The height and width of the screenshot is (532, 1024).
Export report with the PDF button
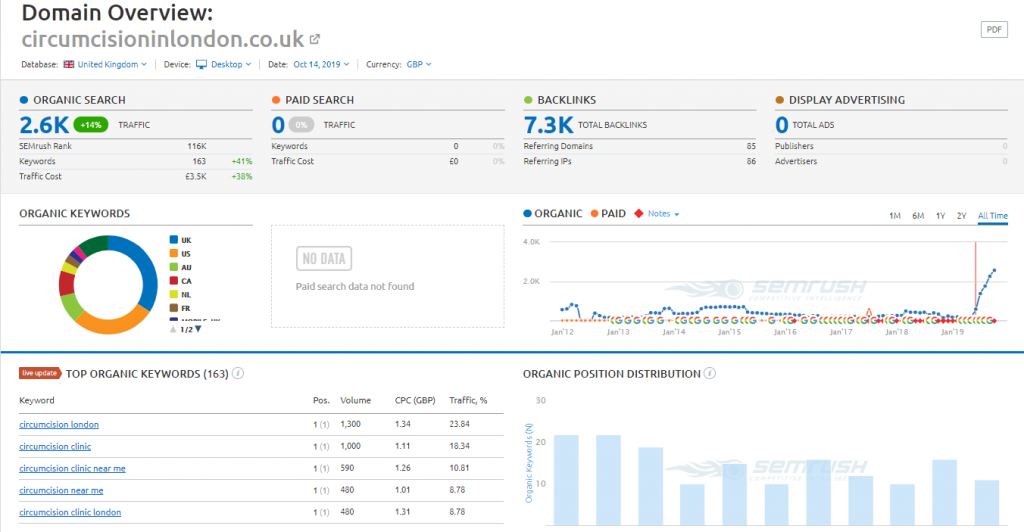click(993, 29)
